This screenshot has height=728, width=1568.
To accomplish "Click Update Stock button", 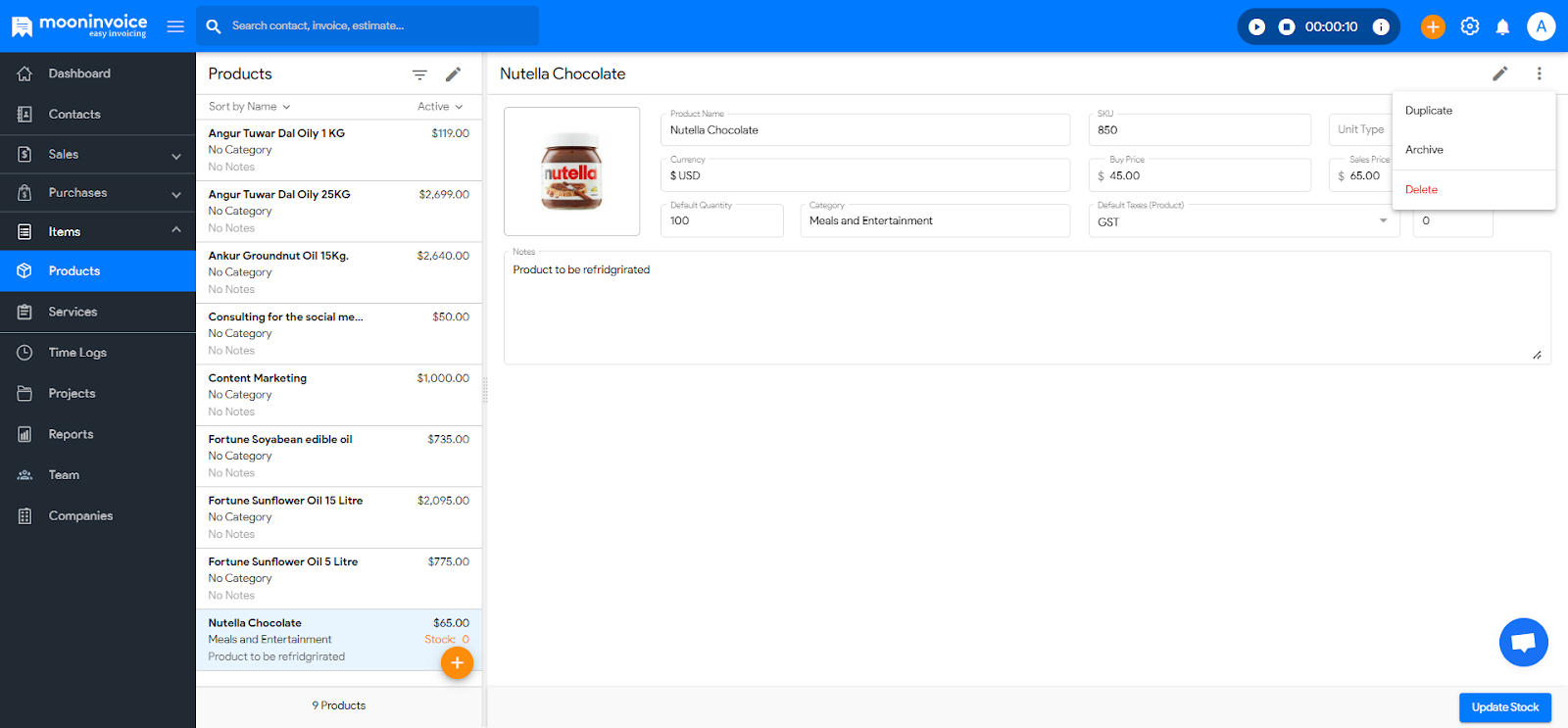I will pos(1505,707).
